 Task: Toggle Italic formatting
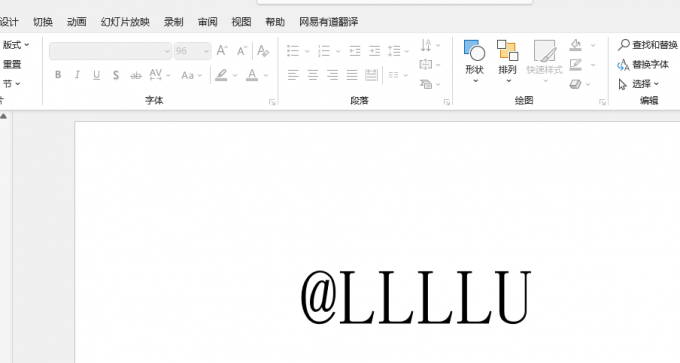pyautogui.click(x=77, y=75)
